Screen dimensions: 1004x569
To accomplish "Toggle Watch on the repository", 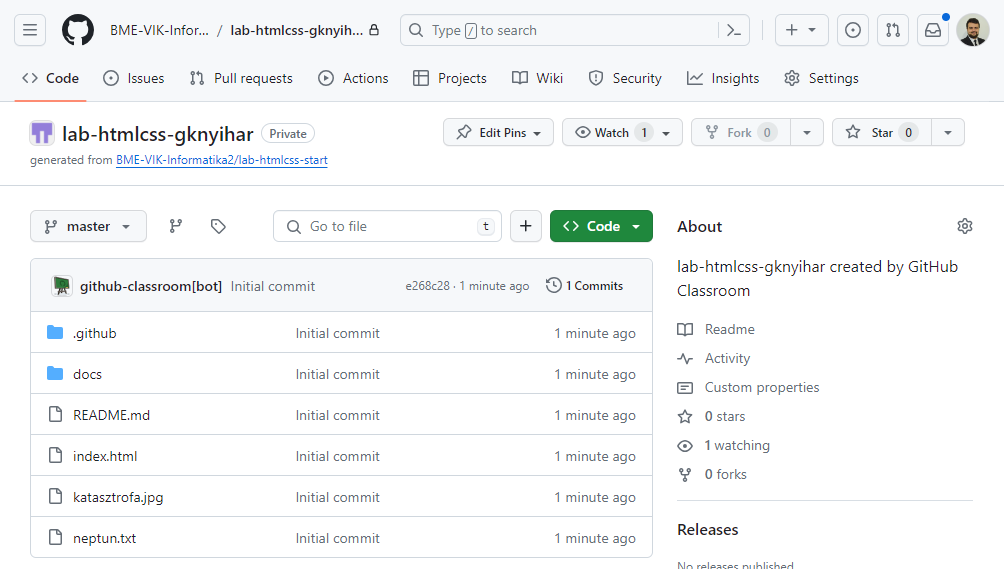I will (x=611, y=132).
